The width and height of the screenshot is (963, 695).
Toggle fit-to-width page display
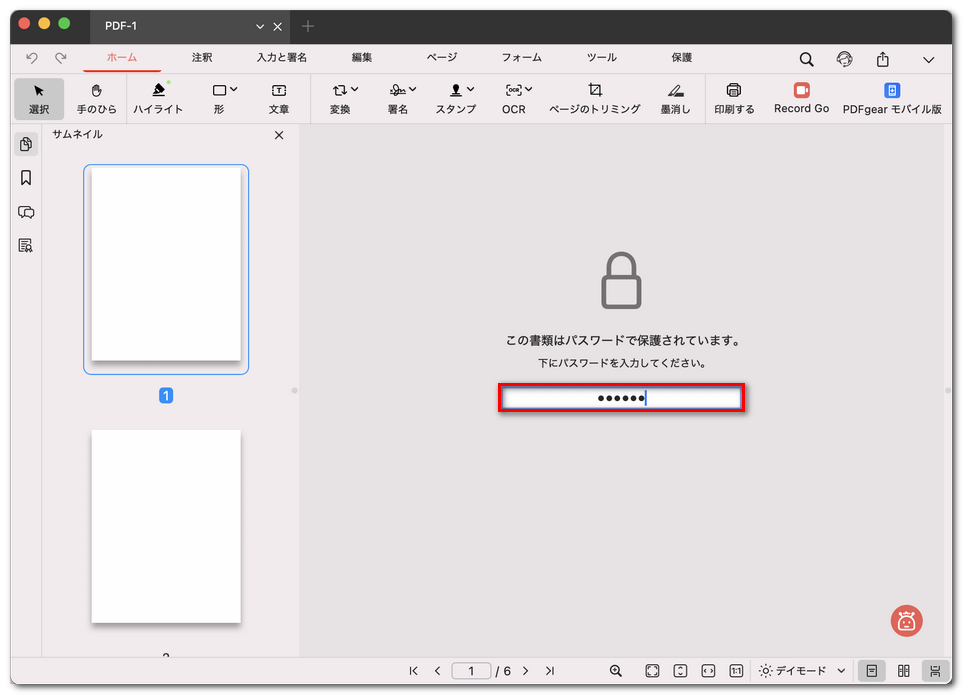coord(707,671)
